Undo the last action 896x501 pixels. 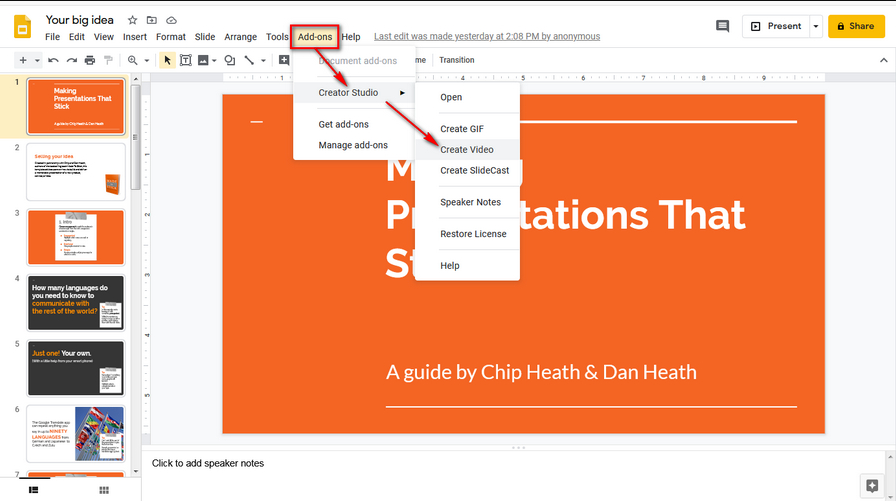tap(53, 60)
